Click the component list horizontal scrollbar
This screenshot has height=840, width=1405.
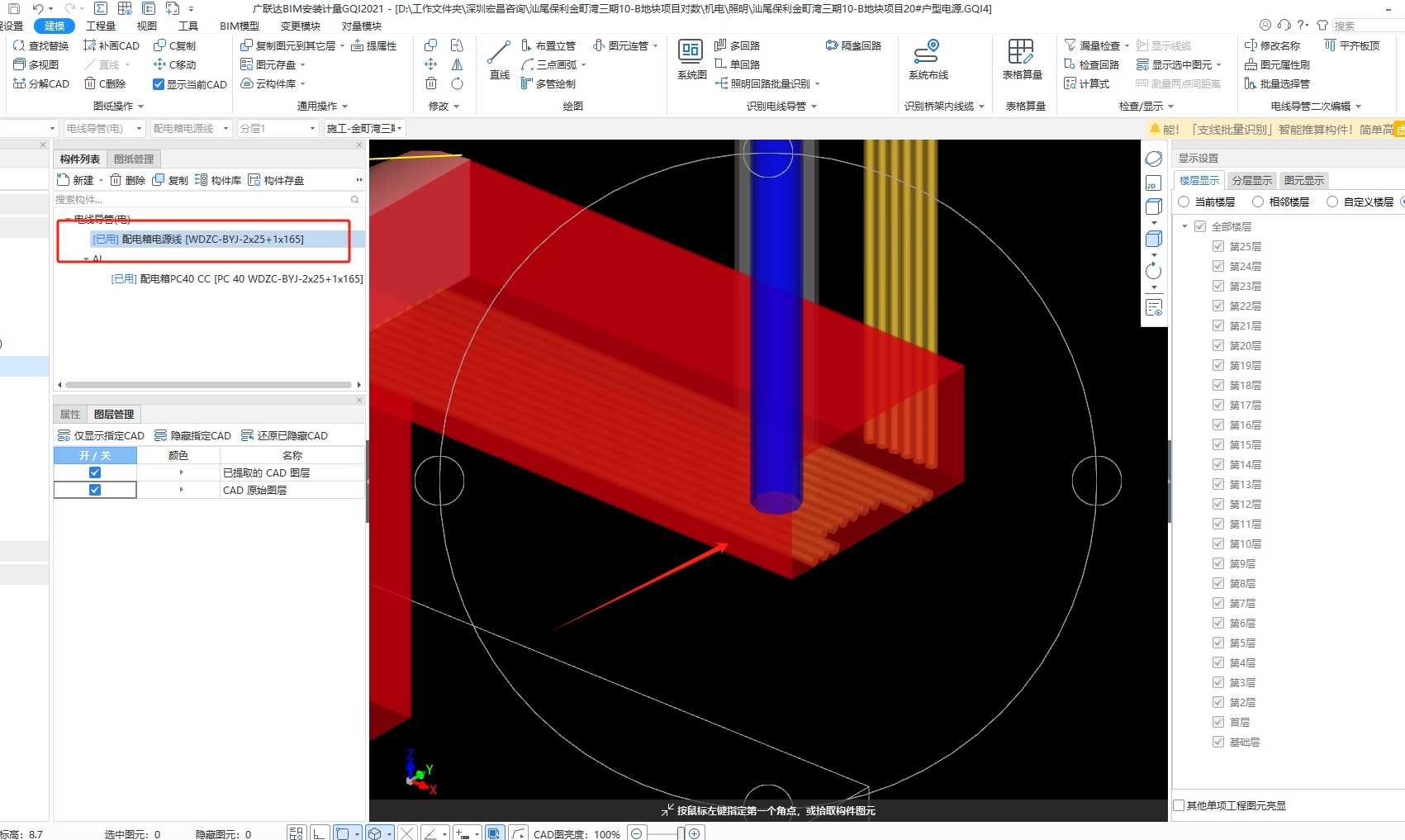click(208, 385)
